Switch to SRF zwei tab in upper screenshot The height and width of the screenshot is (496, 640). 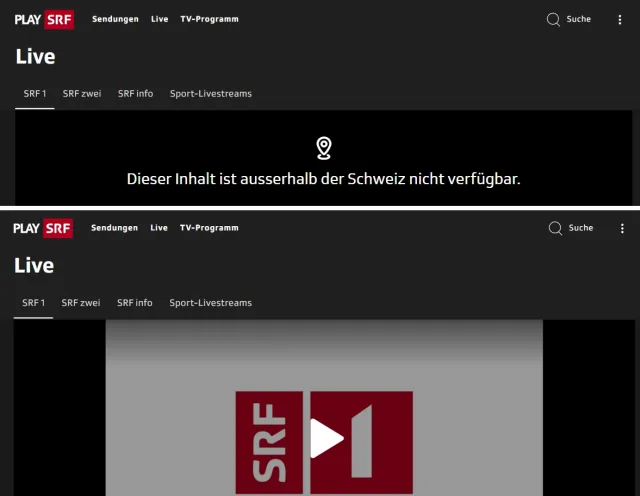pos(82,94)
